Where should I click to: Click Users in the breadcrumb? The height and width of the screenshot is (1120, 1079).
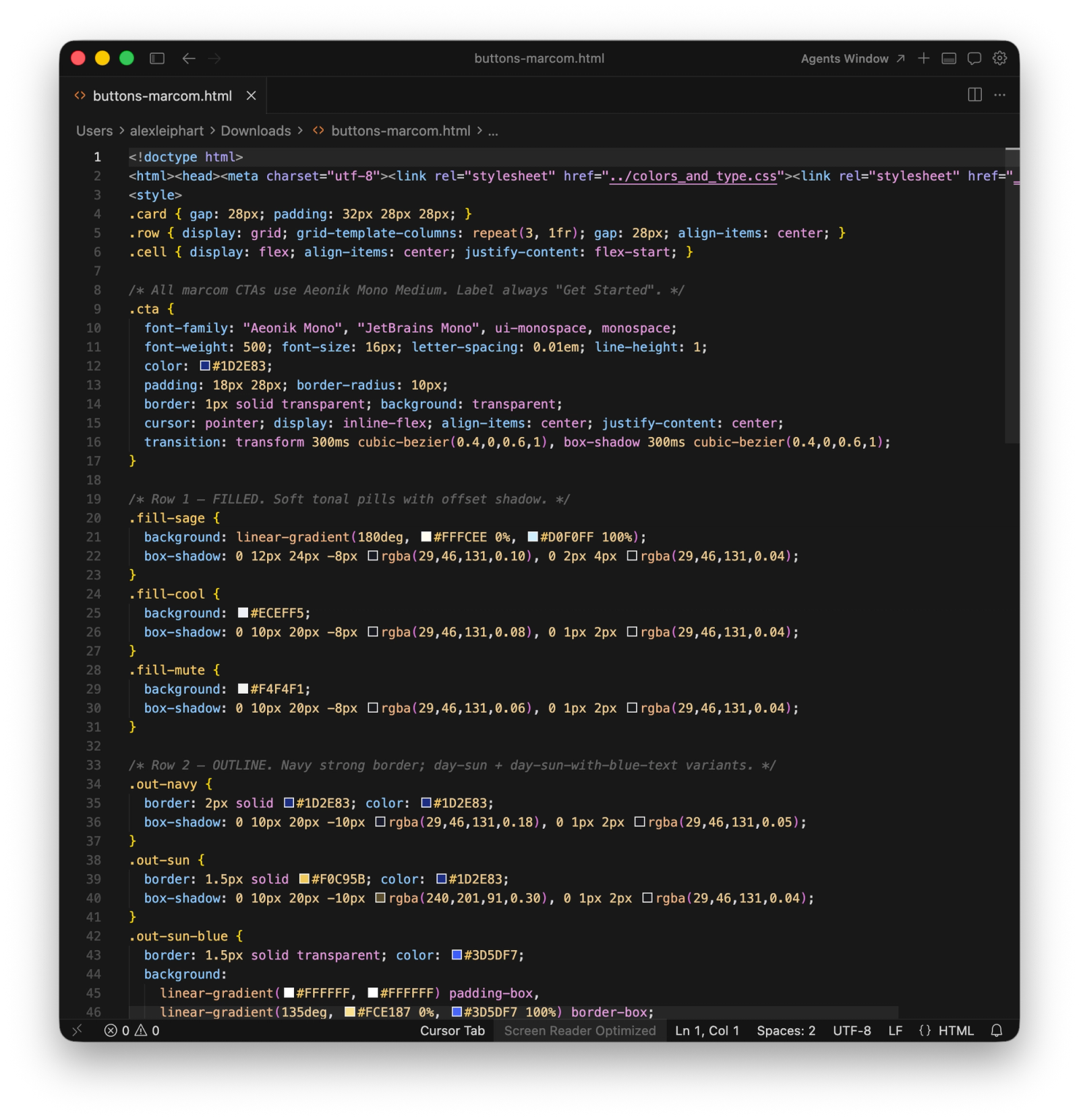point(94,131)
